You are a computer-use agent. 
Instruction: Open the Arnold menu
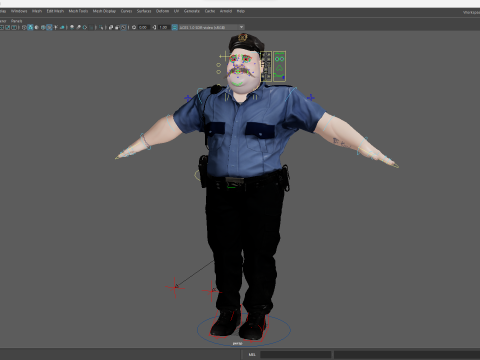point(226,11)
